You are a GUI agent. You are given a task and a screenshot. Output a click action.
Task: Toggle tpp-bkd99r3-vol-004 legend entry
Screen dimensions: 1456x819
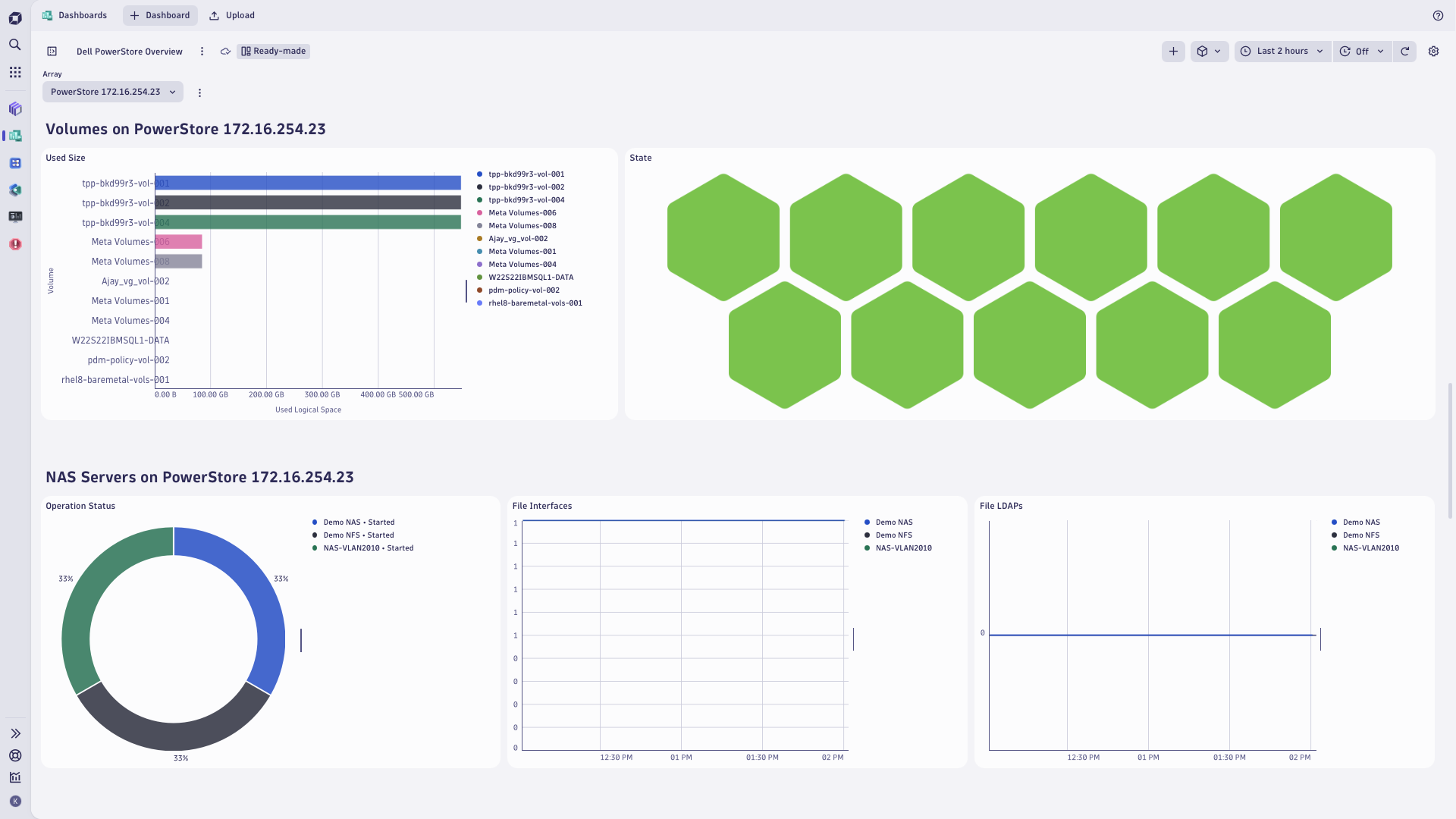(521, 200)
